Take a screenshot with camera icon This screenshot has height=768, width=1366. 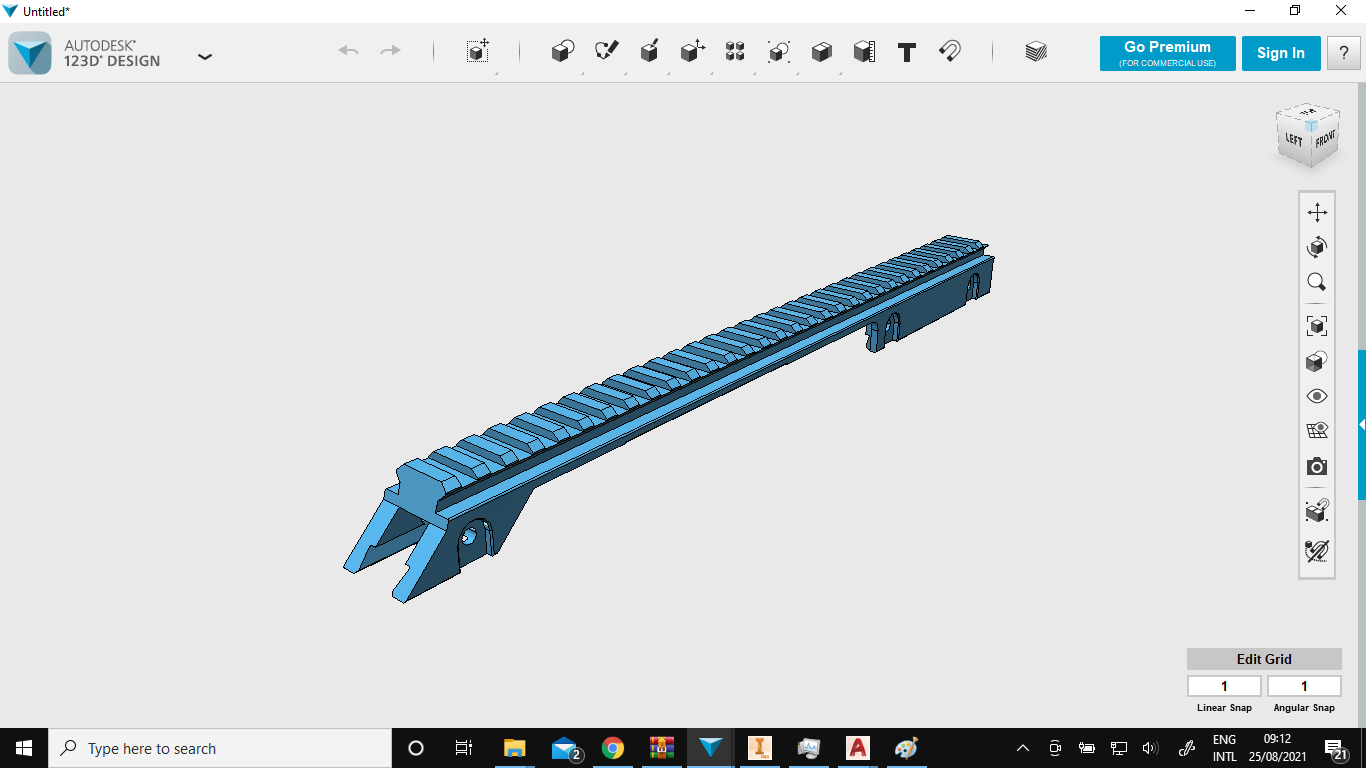click(1317, 467)
